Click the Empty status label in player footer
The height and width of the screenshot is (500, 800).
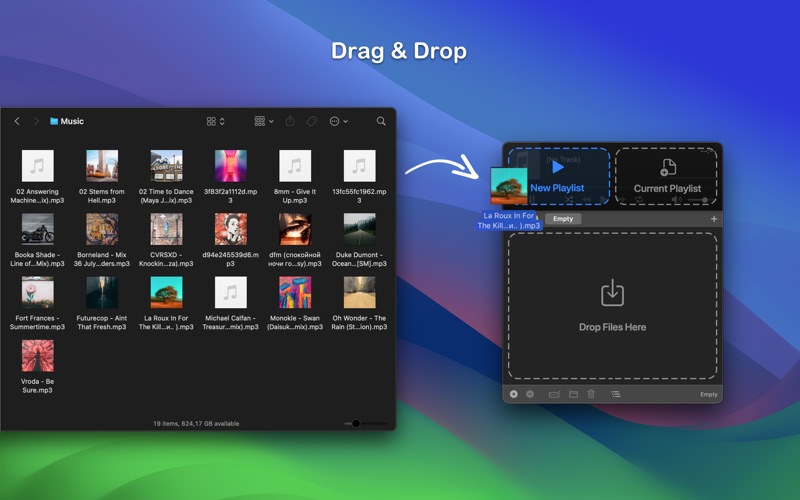pos(709,394)
